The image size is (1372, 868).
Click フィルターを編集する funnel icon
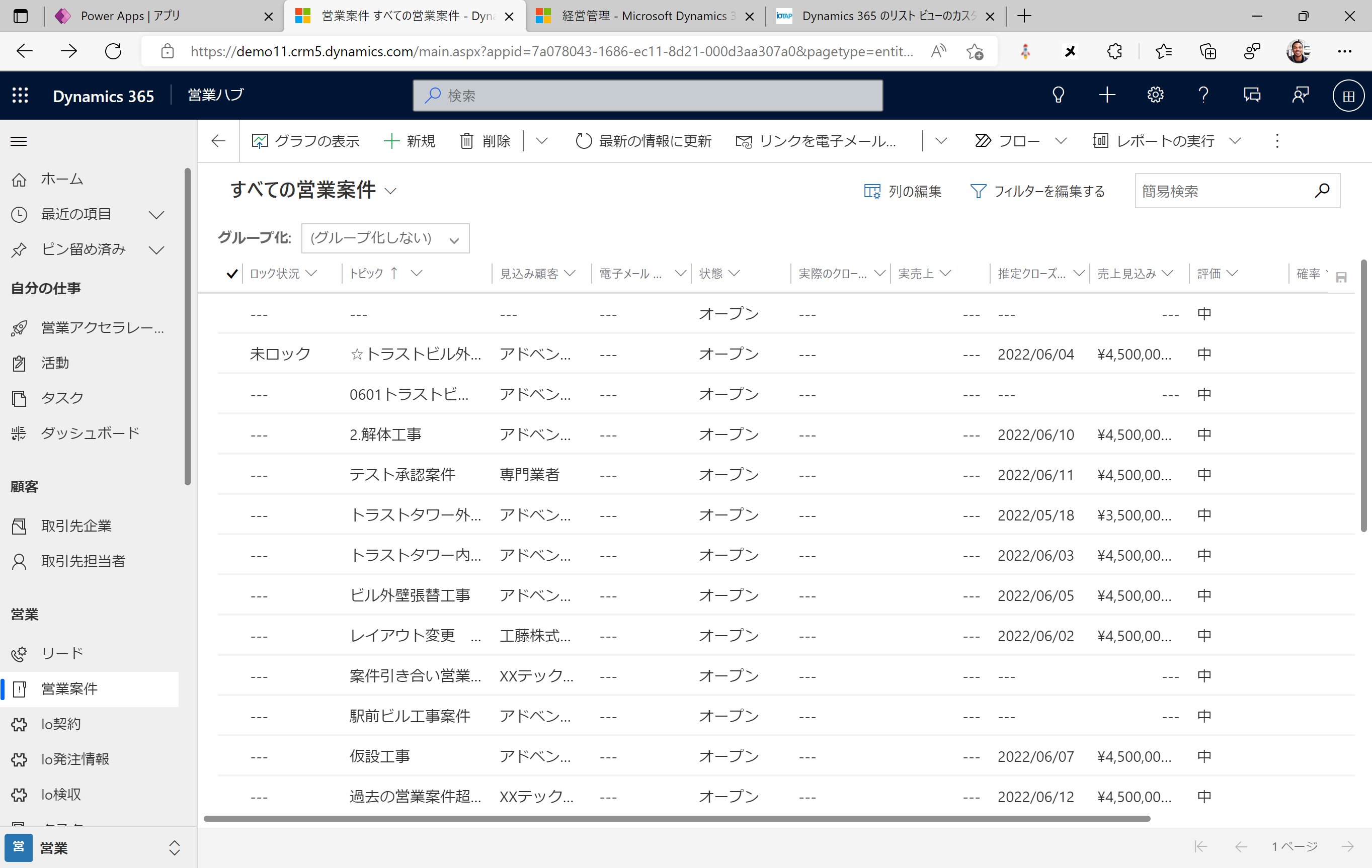click(978, 192)
